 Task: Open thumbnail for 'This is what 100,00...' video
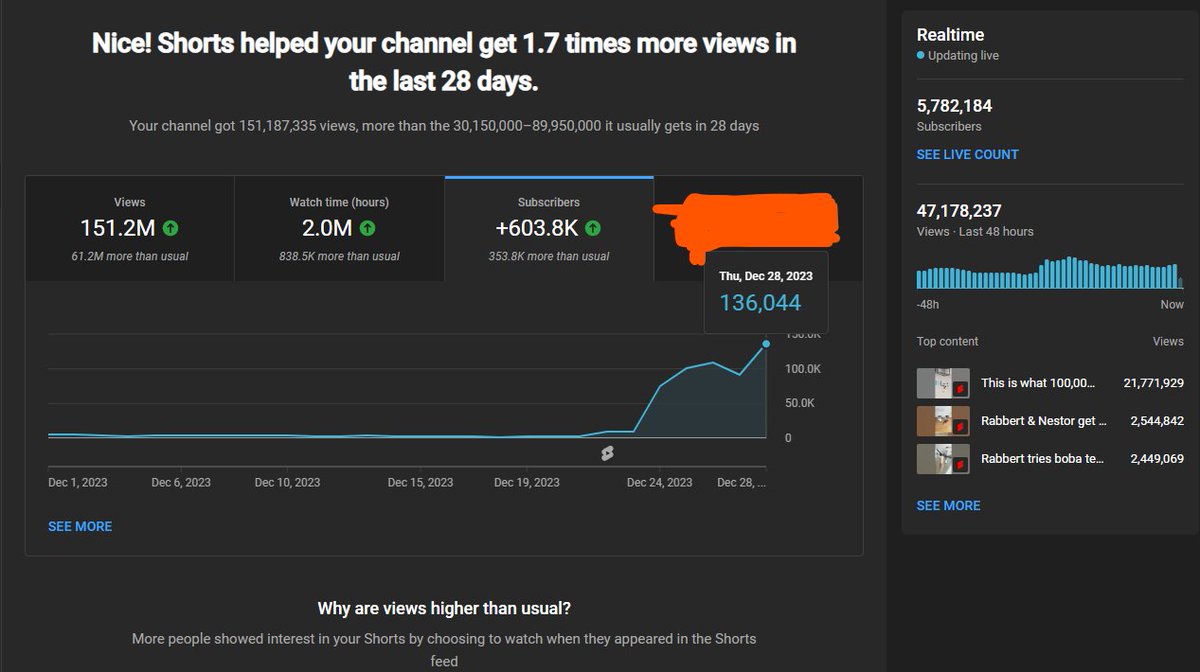[x=943, y=383]
